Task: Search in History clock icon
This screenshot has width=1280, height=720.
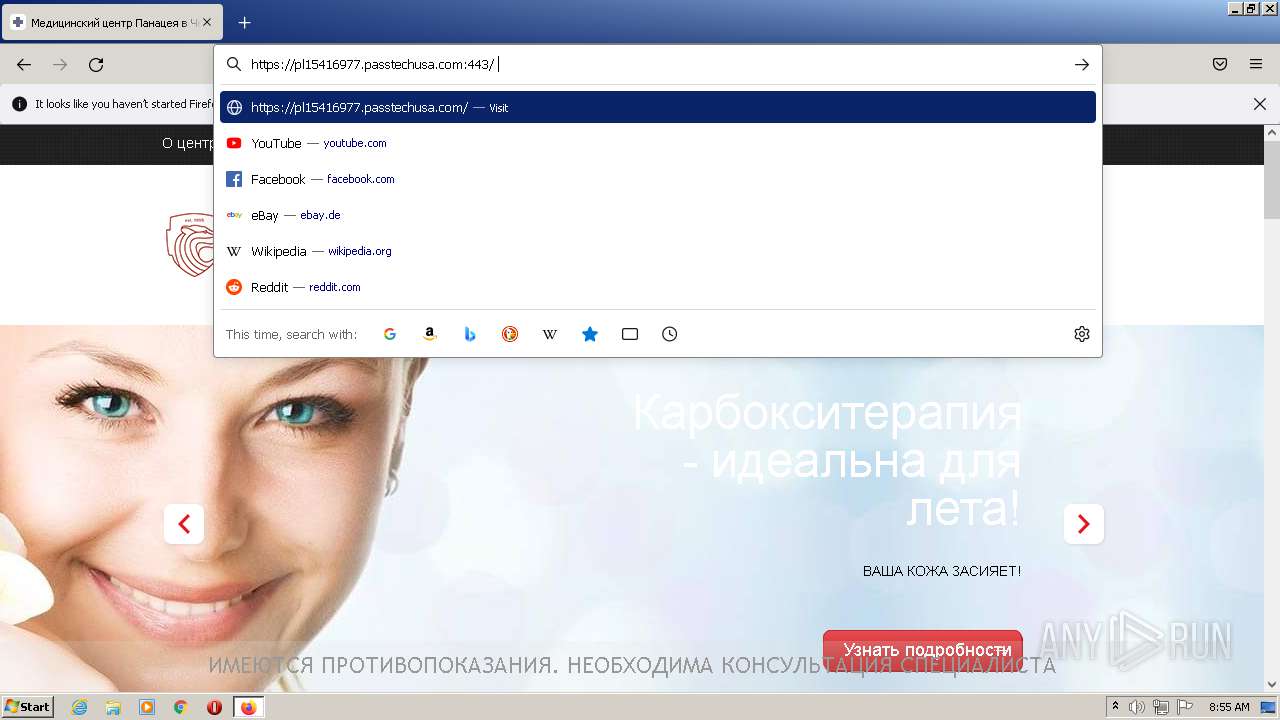Action: click(x=670, y=334)
